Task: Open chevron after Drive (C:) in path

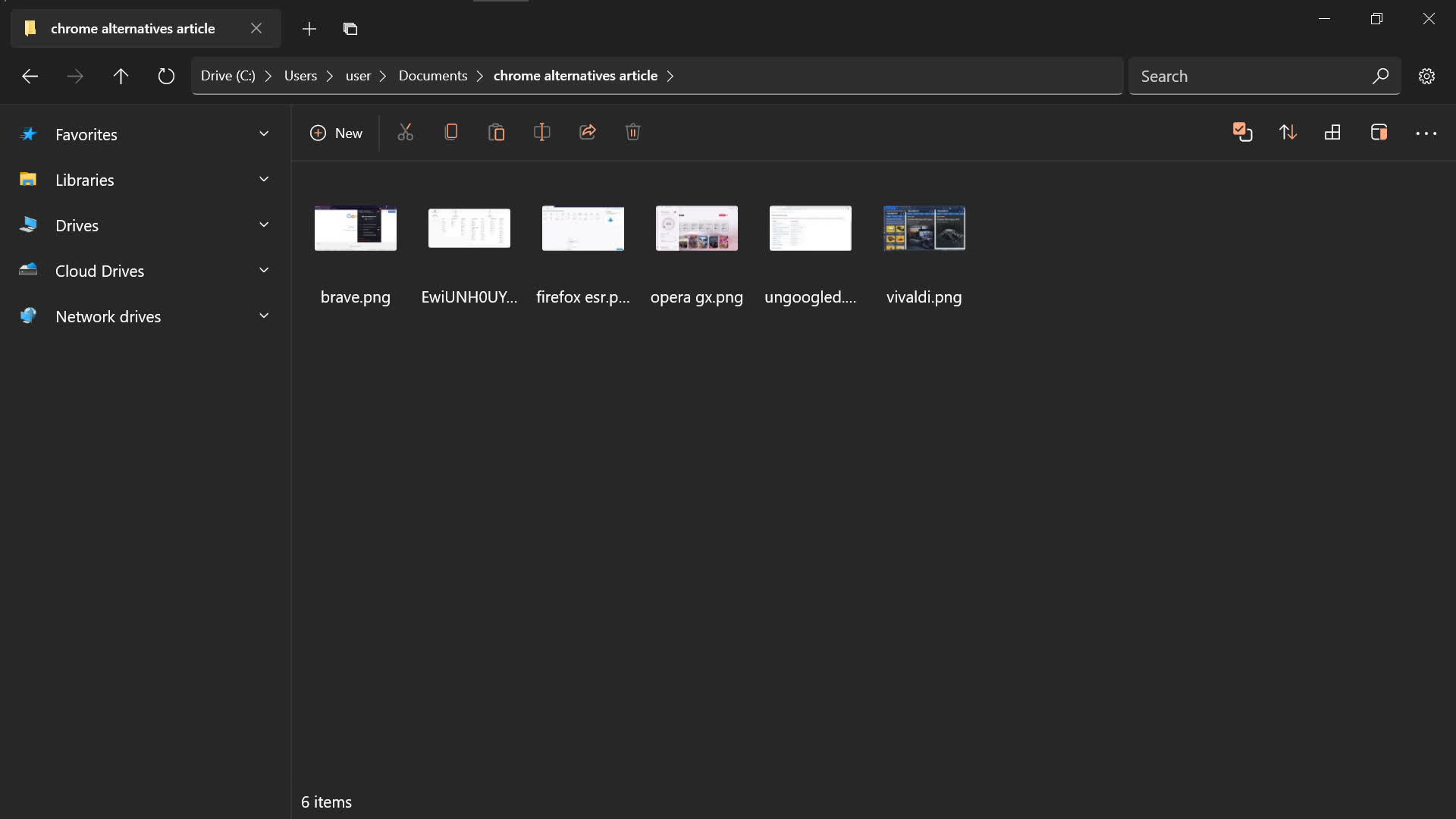Action: click(x=268, y=76)
